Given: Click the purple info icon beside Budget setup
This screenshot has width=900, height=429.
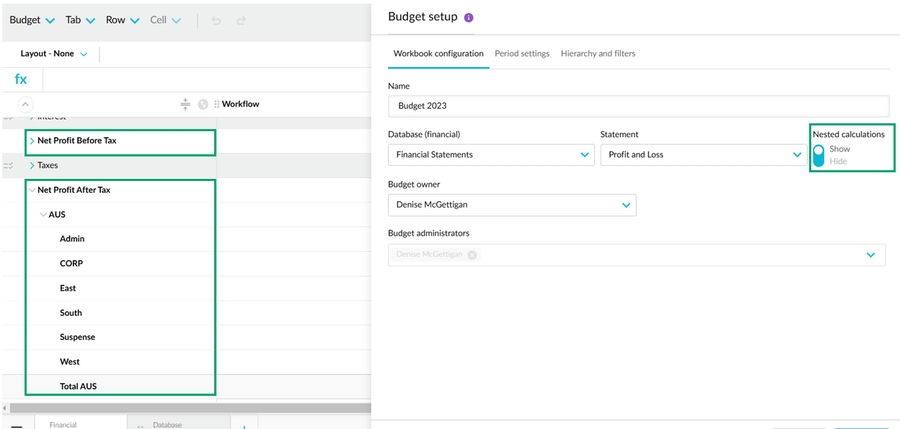Looking at the screenshot, I should (x=469, y=18).
